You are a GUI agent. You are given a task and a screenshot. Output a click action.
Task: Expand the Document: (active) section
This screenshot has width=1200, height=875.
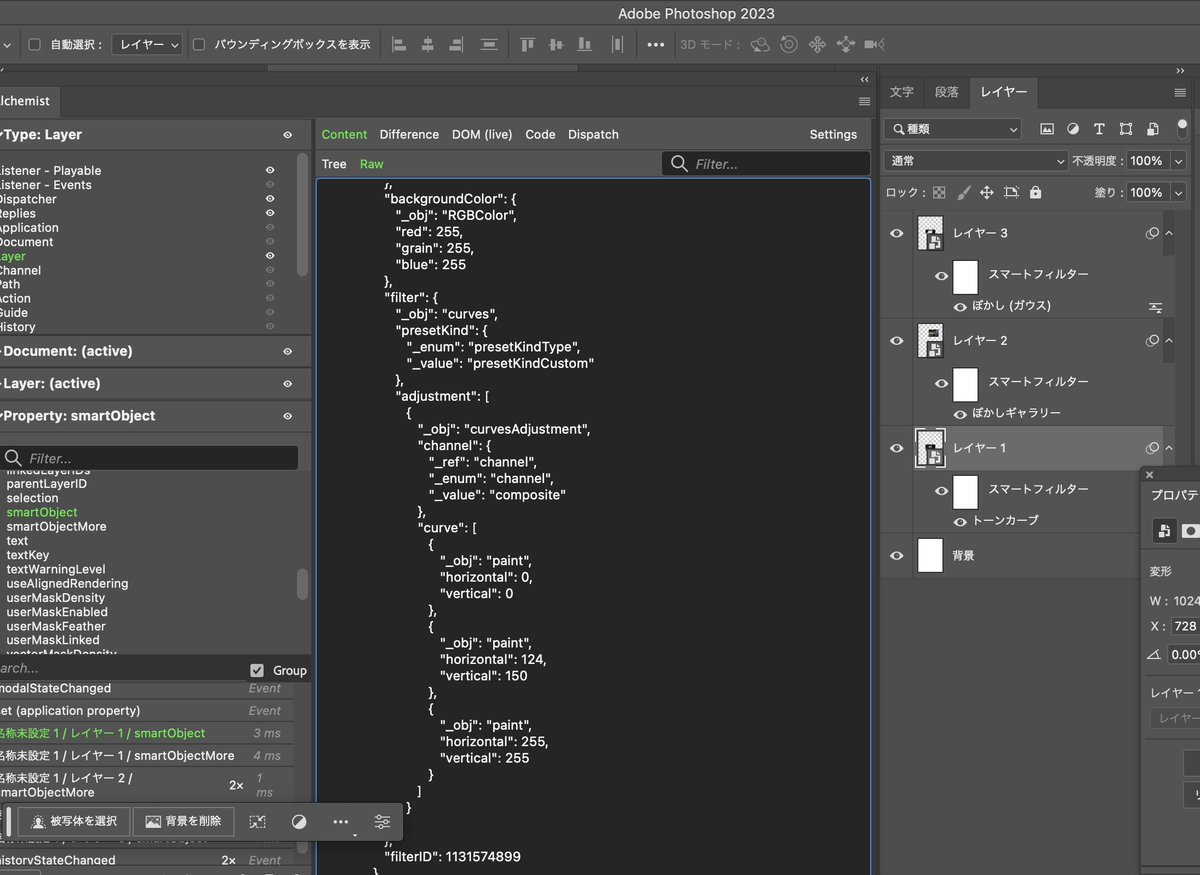coord(66,351)
